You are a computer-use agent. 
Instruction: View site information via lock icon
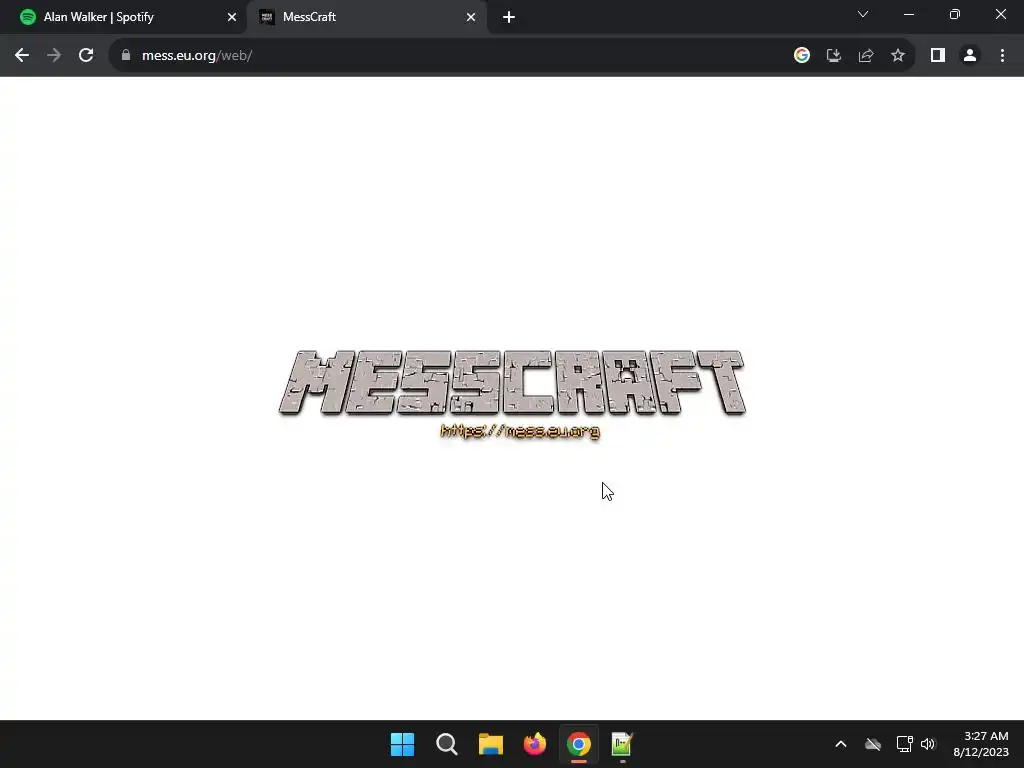[x=126, y=56]
